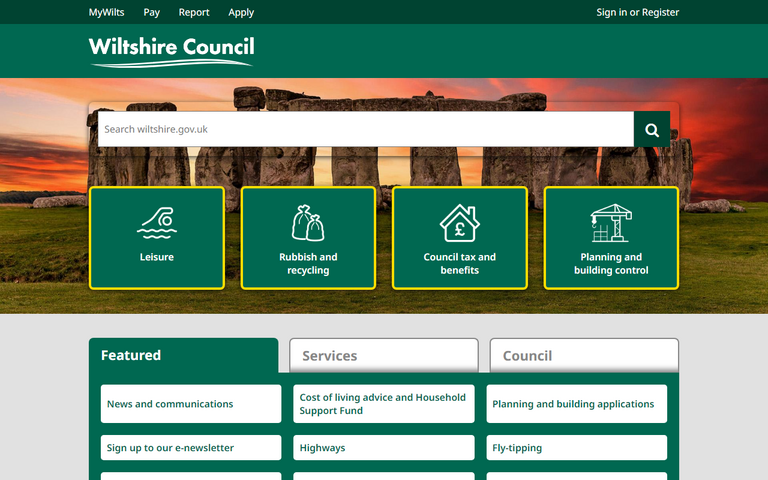Select the Planning crane icon tile

pos(611,238)
